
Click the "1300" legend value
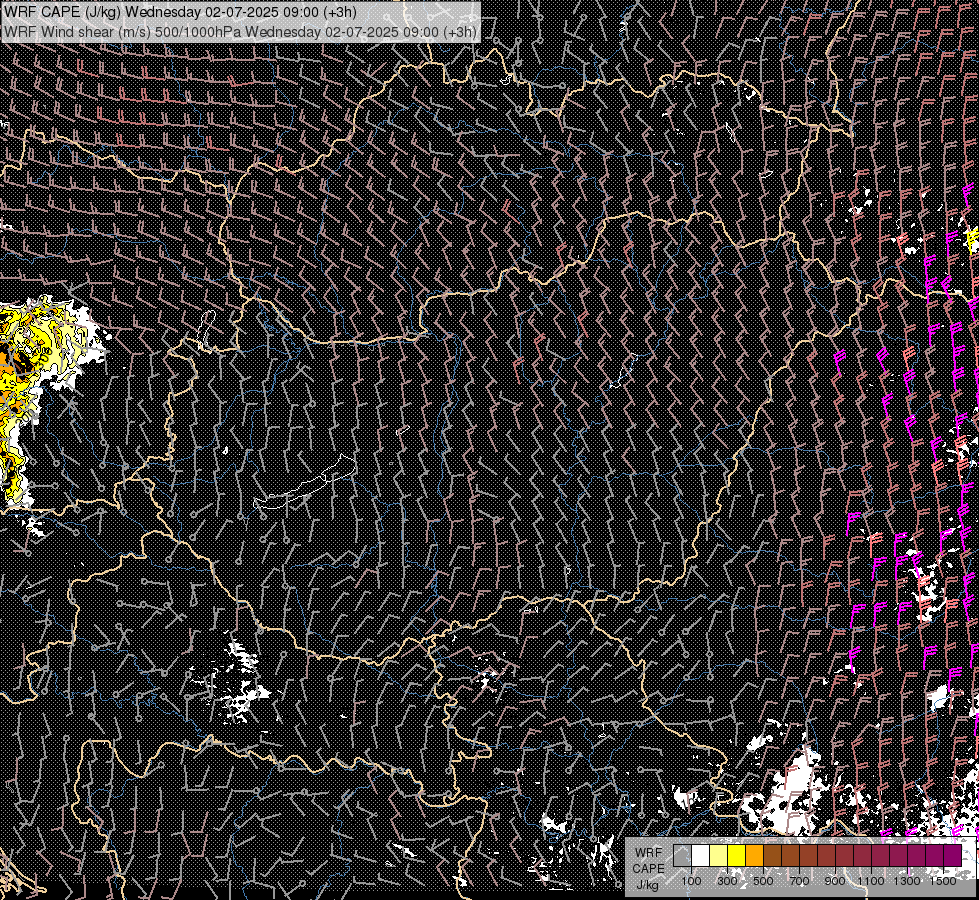click(907, 881)
